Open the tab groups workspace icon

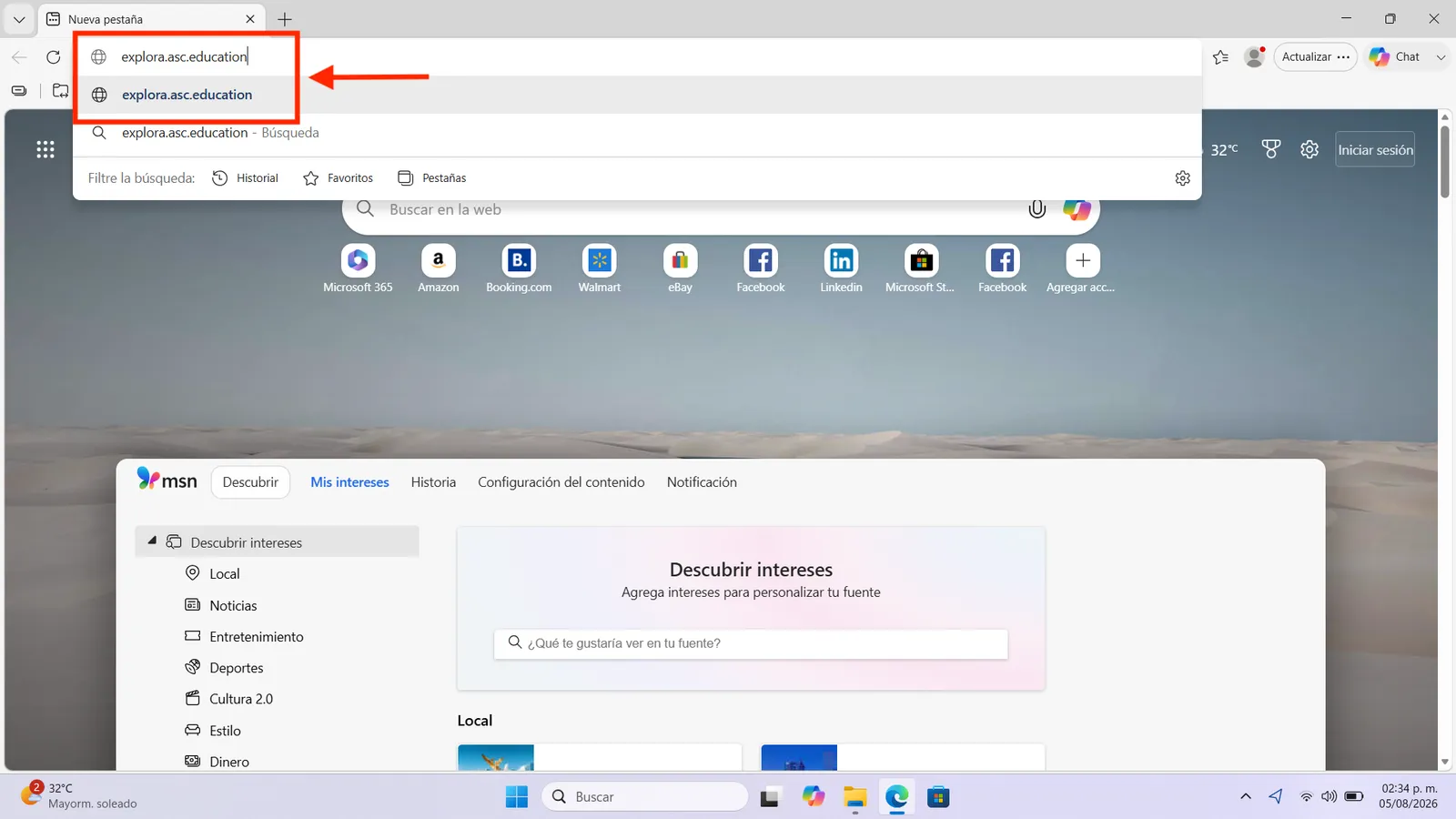[60, 90]
